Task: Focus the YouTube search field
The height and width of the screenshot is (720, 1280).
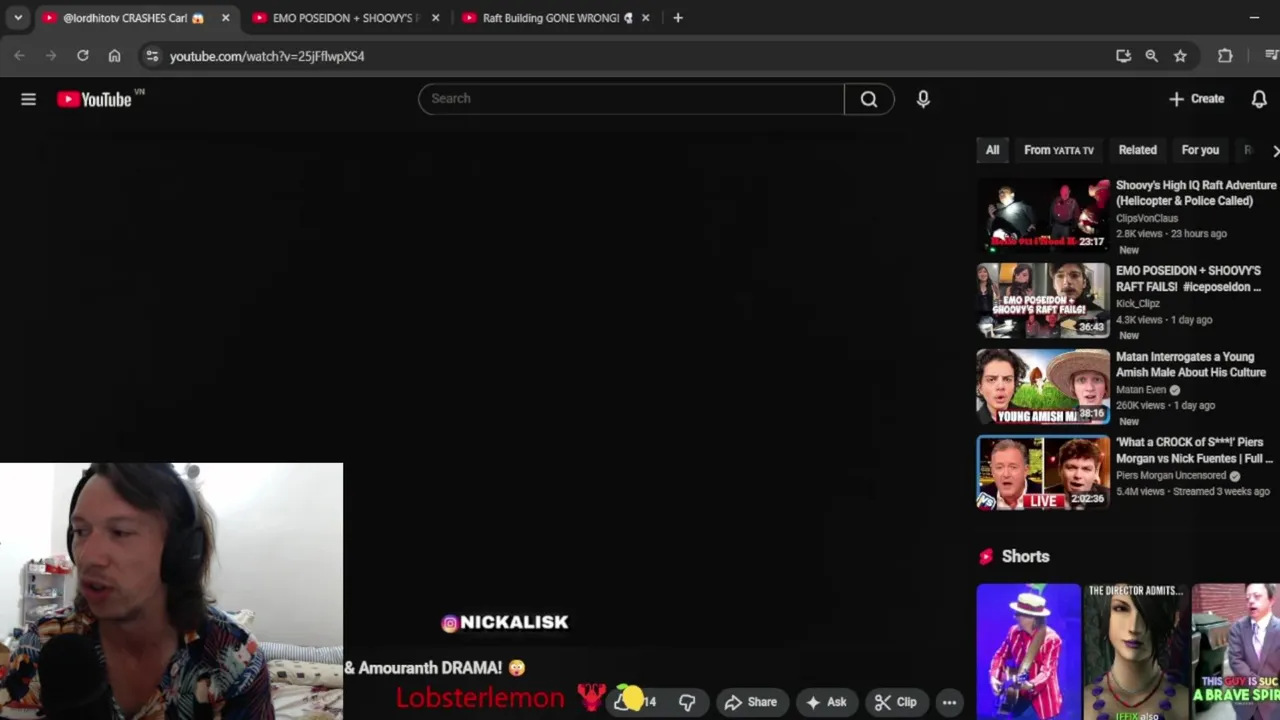Action: pyautogui.click(x=631, y=99)
